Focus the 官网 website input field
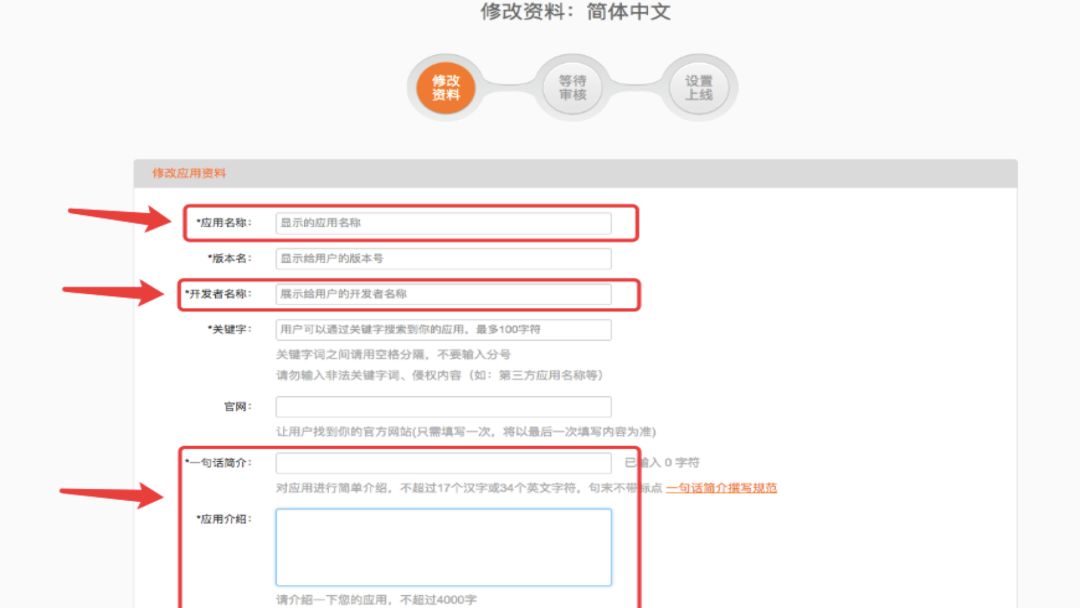Image resolution: width=1080 pixels, height=608 pixels. click(443, 407)
